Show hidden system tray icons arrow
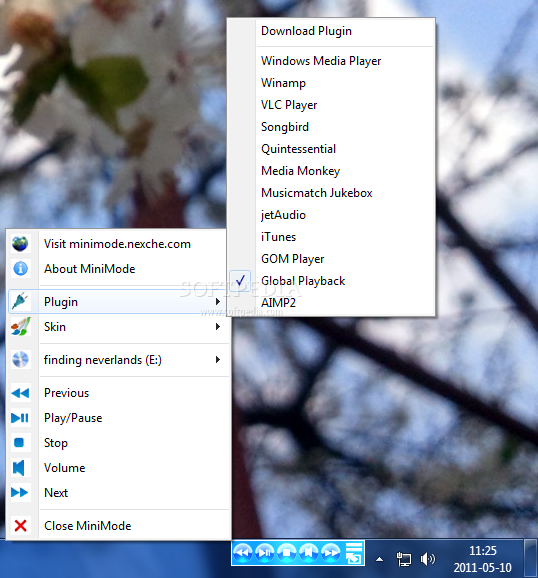Image resolution: width=538 pixels, height=578 pixels. (x=379, y=560)
